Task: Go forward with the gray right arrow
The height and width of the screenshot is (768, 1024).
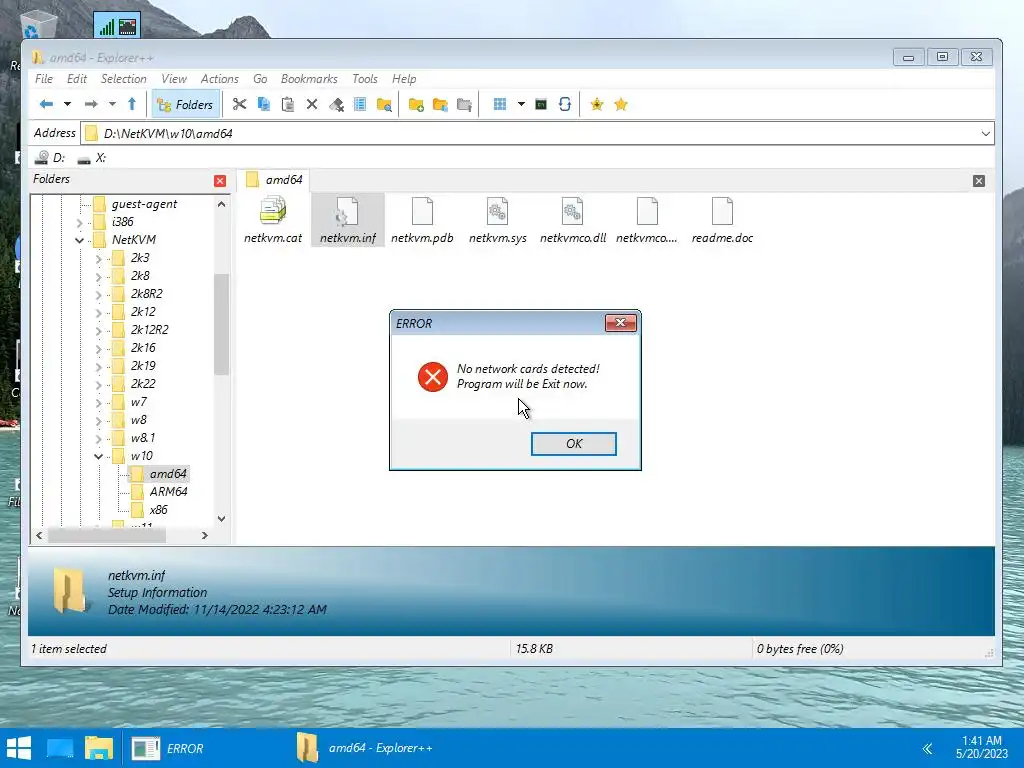Action: pyautogui.click(x=91, y=104)
